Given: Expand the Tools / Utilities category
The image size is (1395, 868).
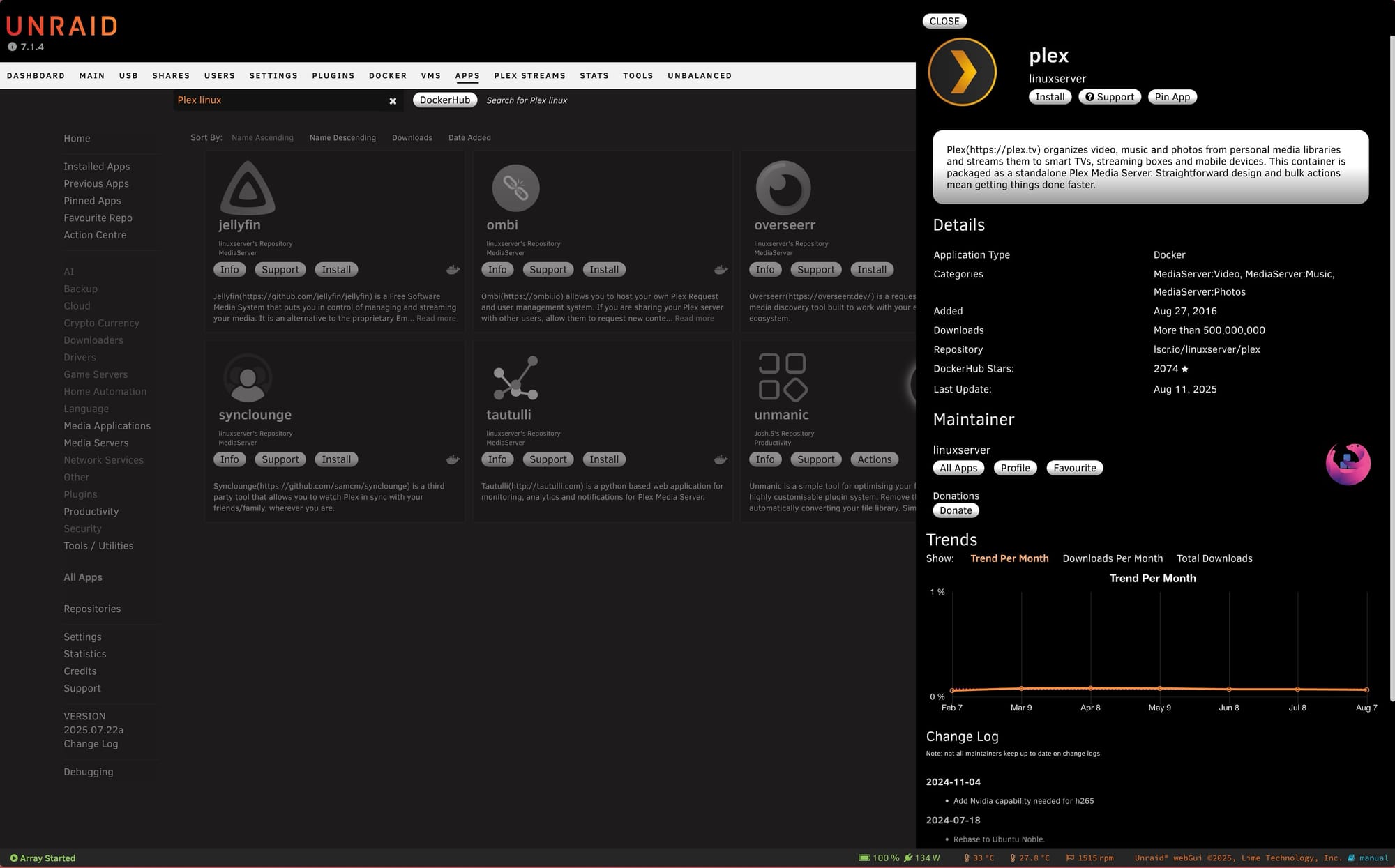Looking at the screenshot, I should pyautogui.click(x=98, y=546).
